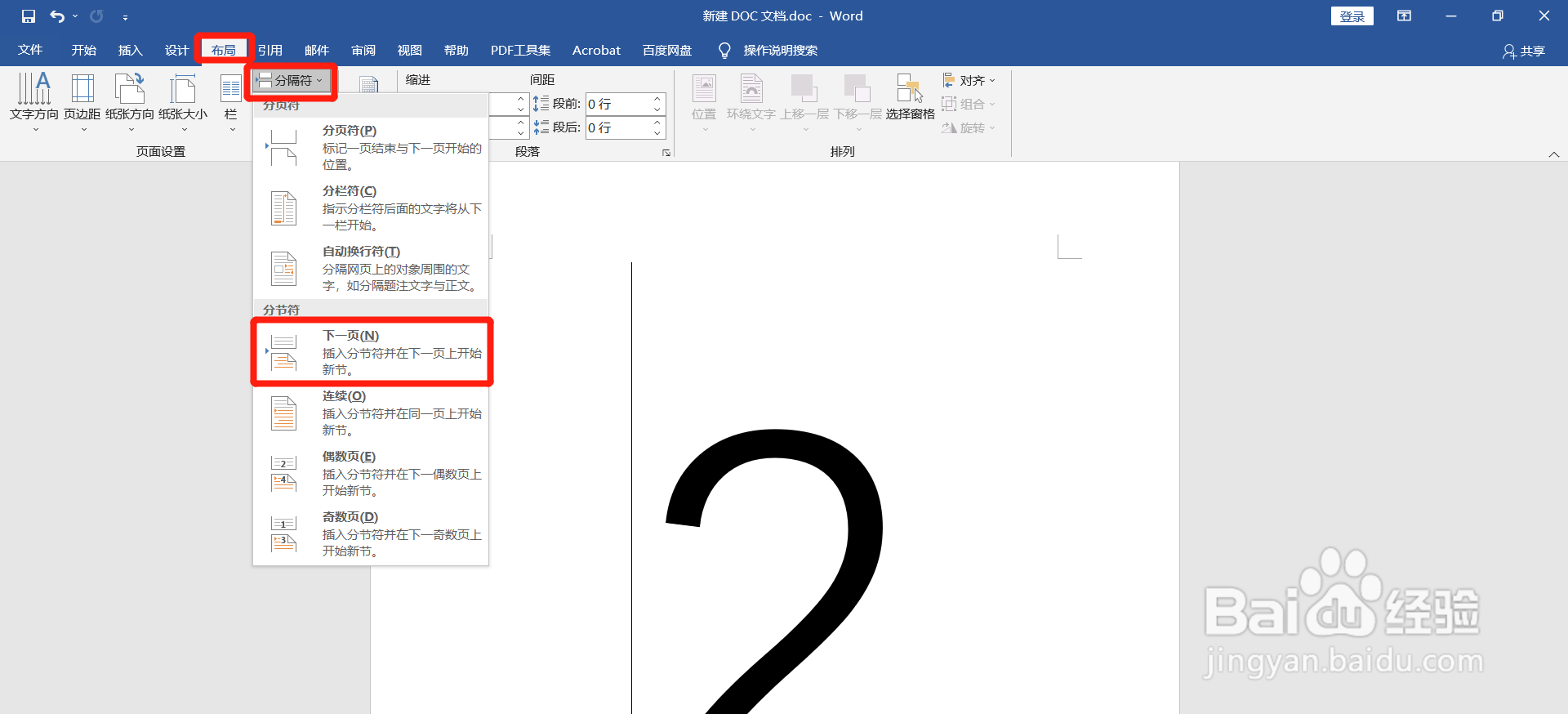Screen dimensions: 1568x714
Task: Switch to the 引用 tab
Action: tap(270, 50)
